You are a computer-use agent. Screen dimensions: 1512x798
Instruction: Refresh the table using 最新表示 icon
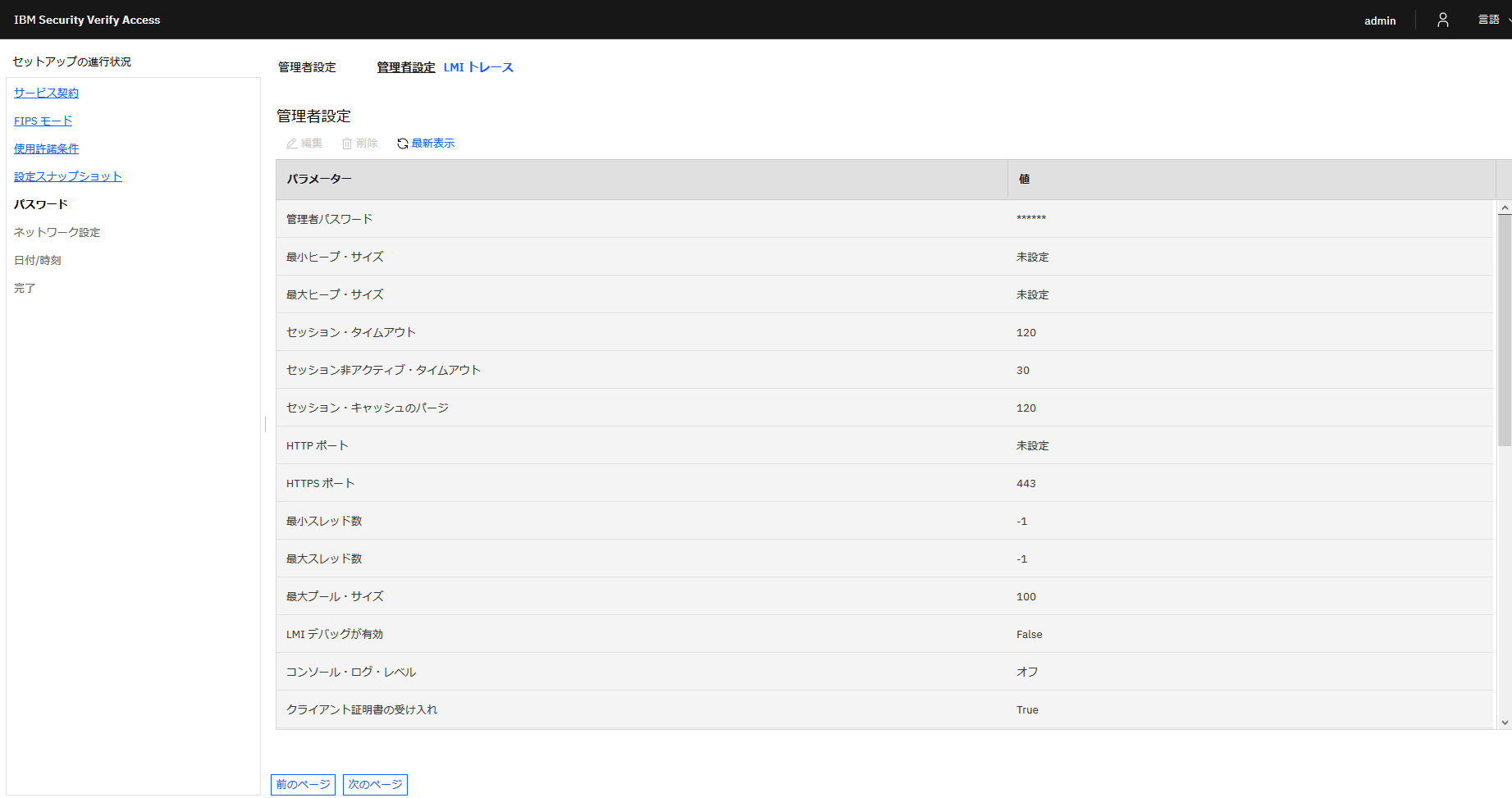402,143
